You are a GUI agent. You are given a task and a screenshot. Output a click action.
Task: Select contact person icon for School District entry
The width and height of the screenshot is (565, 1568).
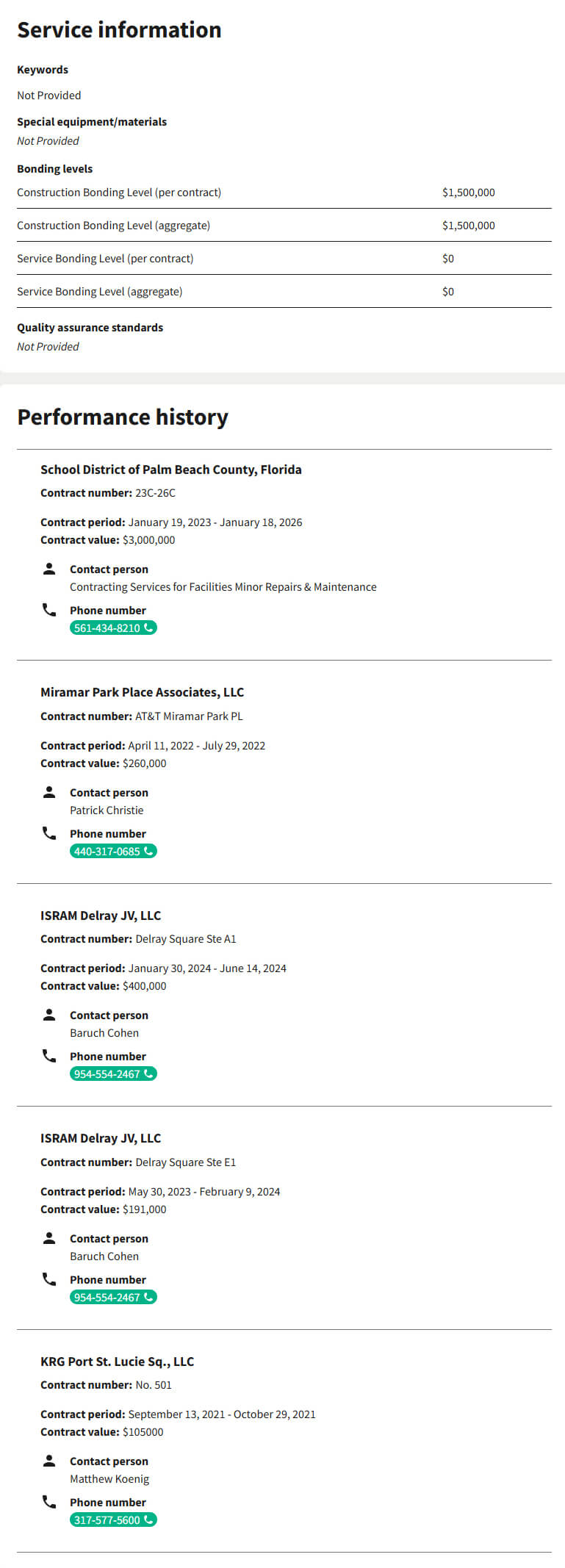click(x=49, y=569)
